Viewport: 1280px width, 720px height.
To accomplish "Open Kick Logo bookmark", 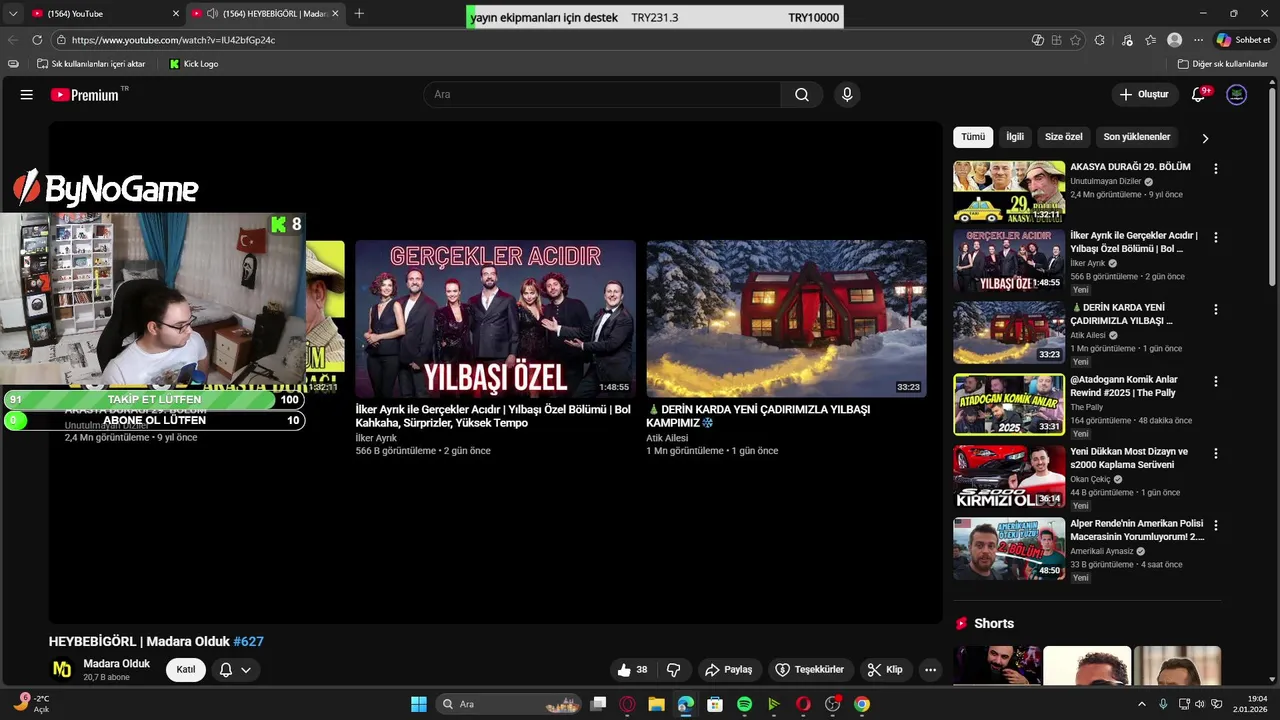I will [x=193, y=64].
